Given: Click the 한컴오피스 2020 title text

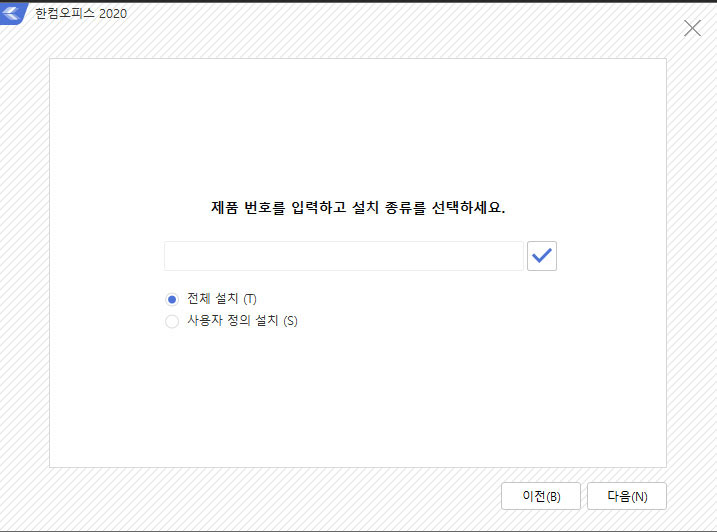Looking at the screenshot, I should 81,15.
